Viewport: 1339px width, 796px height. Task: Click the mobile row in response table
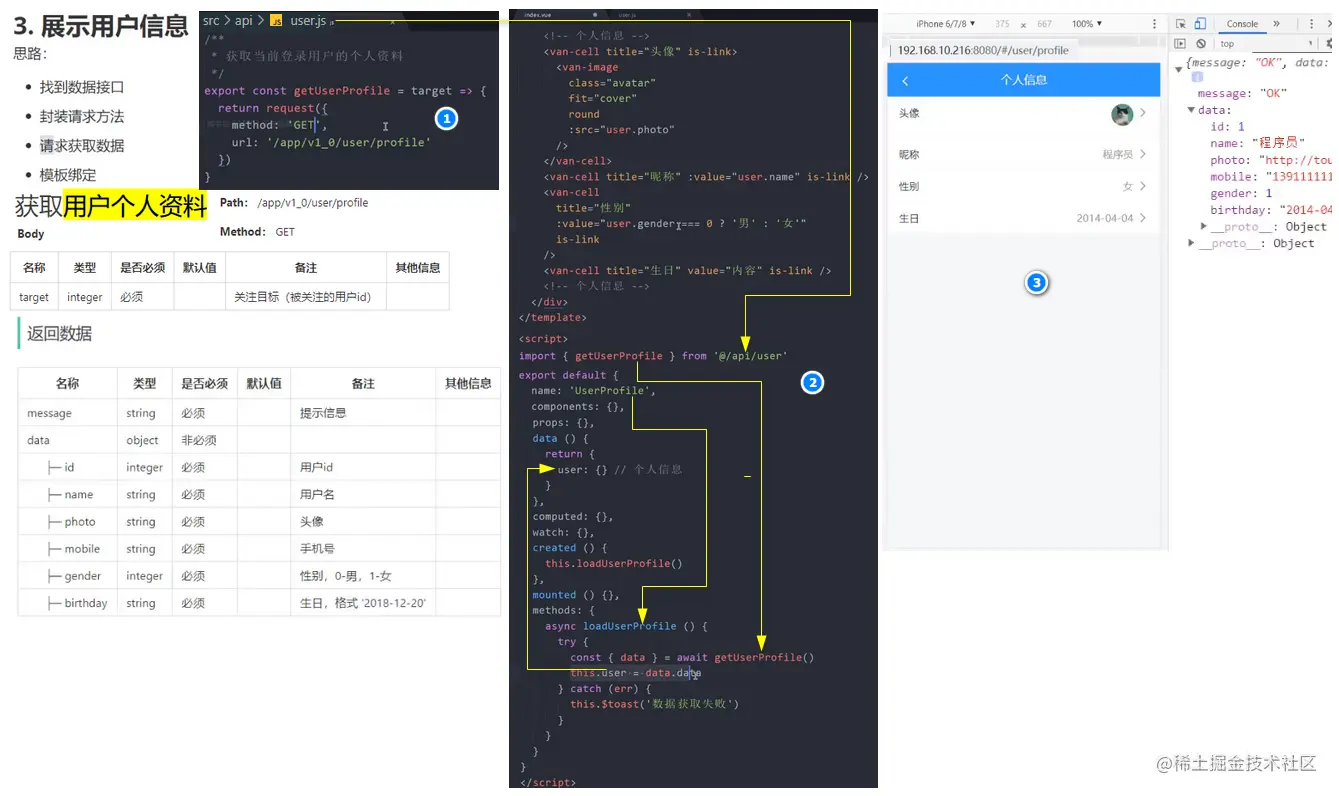pyautogui.click(x=259, y=549)
